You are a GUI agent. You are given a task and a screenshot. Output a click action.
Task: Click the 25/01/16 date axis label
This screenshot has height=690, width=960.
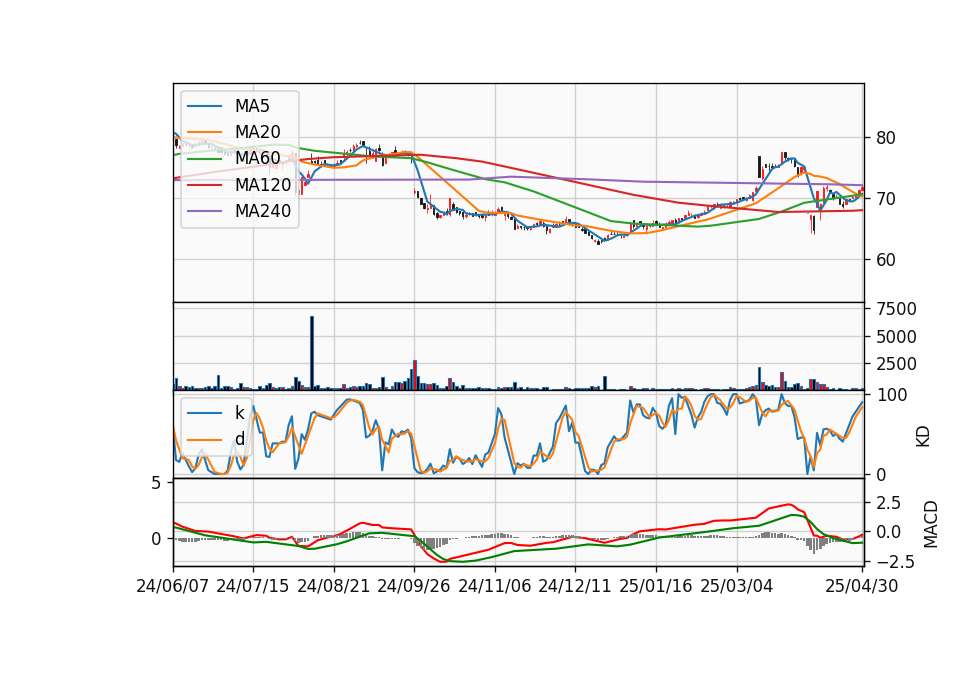pos(656,586)
